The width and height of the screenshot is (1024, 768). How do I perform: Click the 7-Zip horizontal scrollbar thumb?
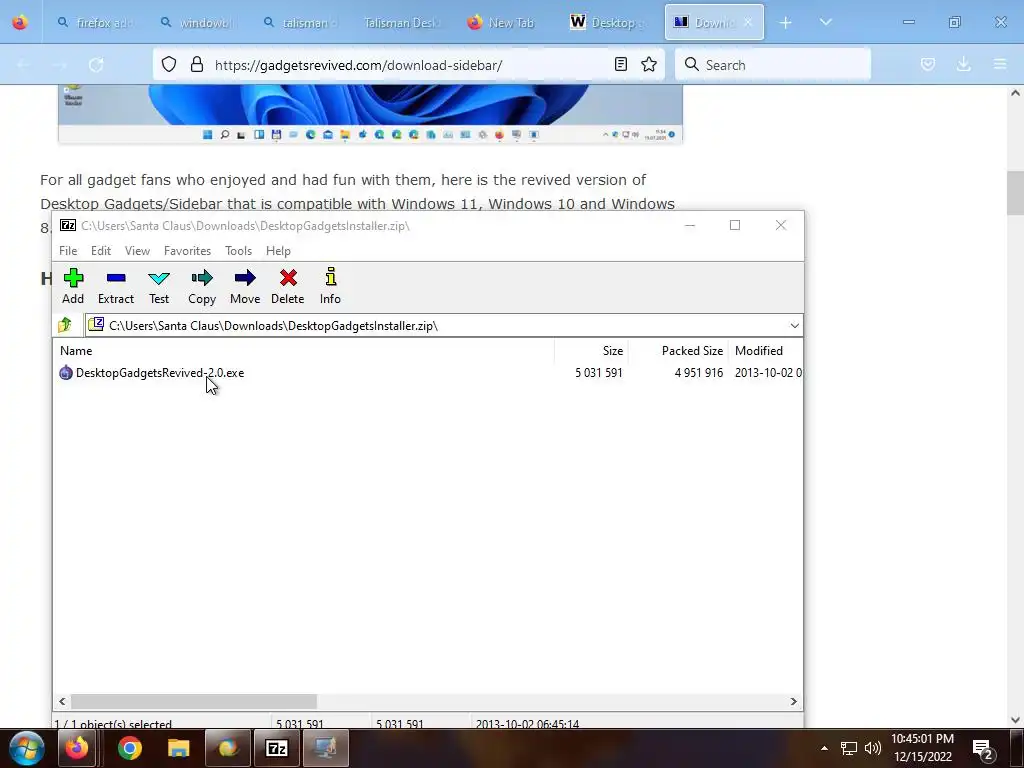[194, 701]
